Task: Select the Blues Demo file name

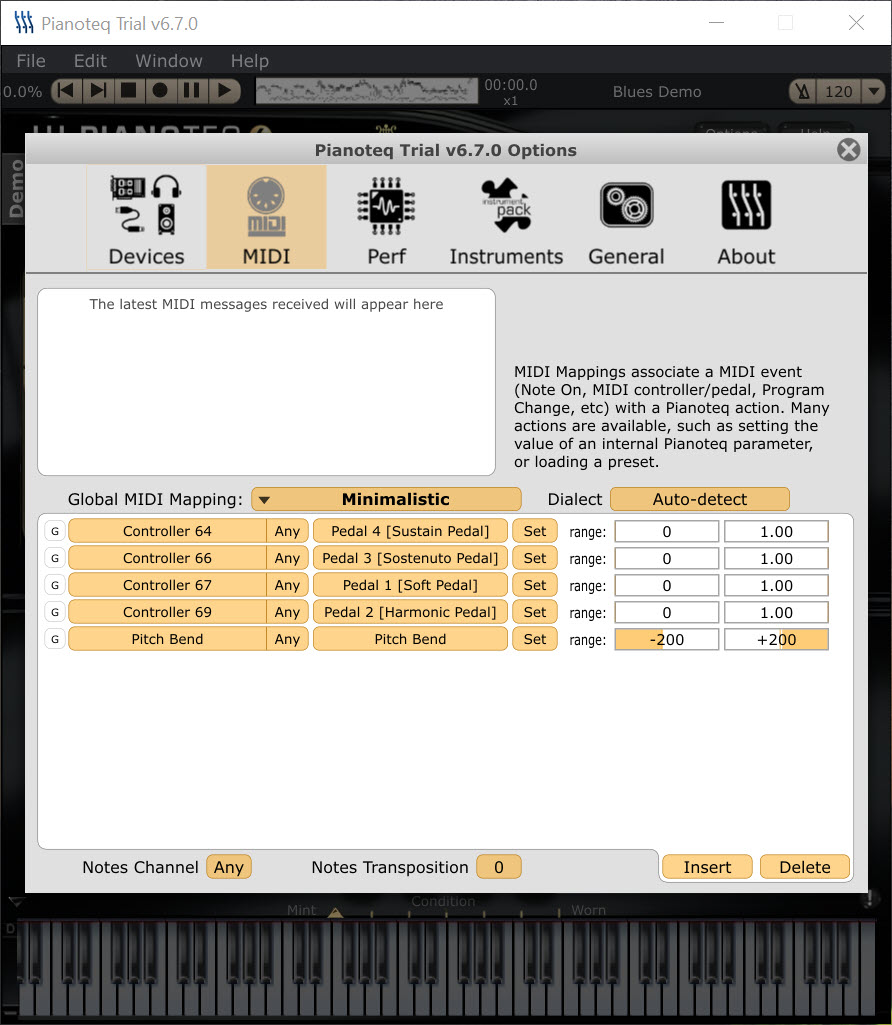Action: pos(657,92)
